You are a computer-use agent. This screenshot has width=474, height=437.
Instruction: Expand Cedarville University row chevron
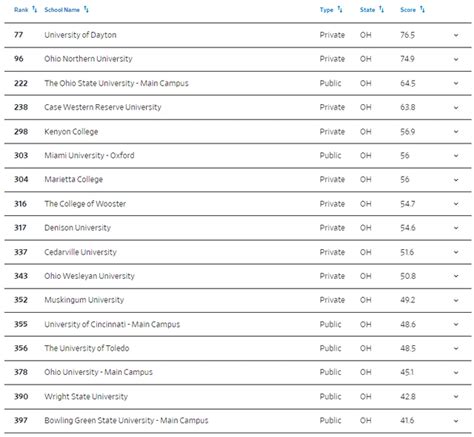(x=456, y=252)
